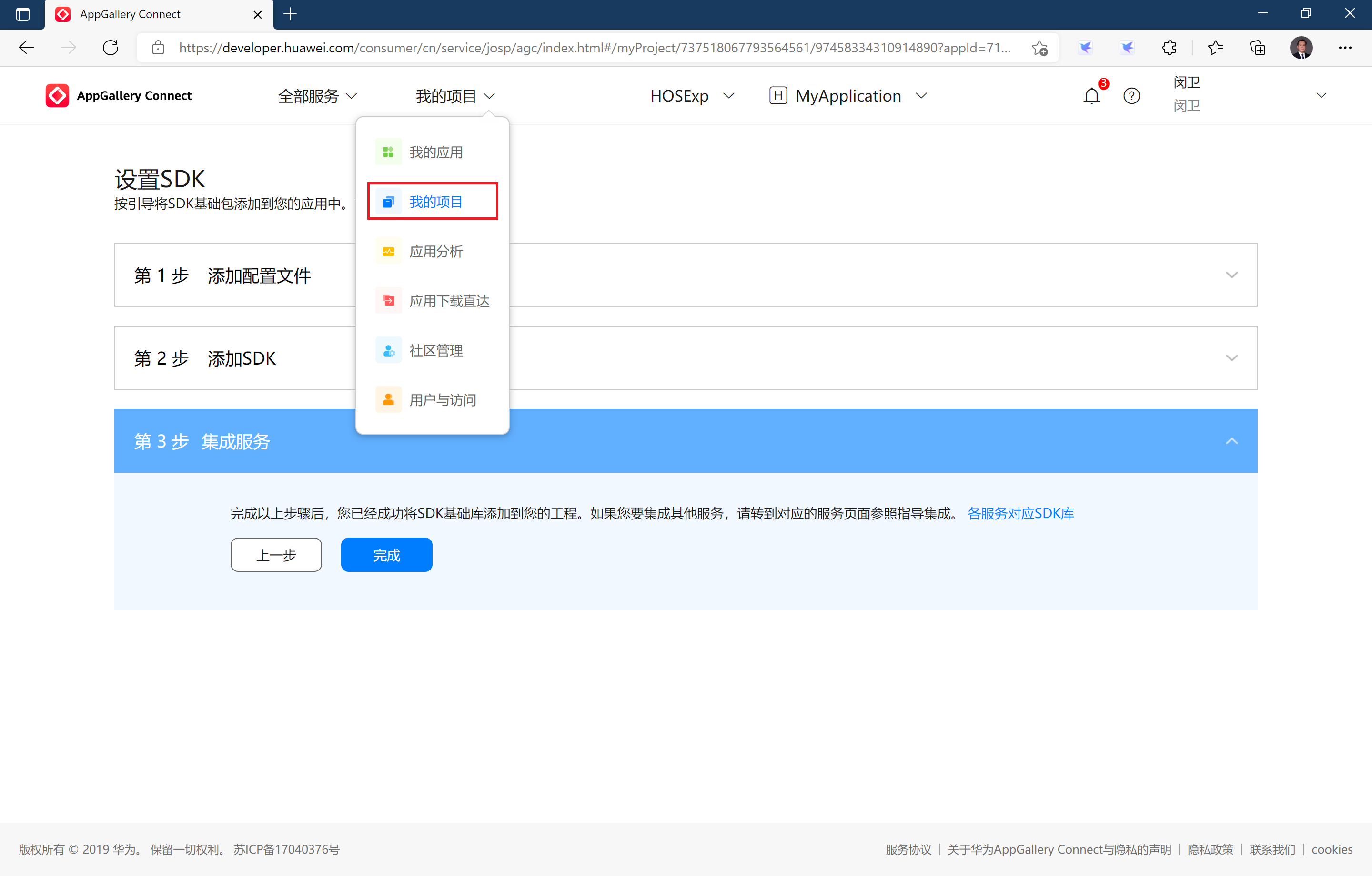Open the 联系我们 footer link
Viewport: 1372px width, 876px height.
1272,849
